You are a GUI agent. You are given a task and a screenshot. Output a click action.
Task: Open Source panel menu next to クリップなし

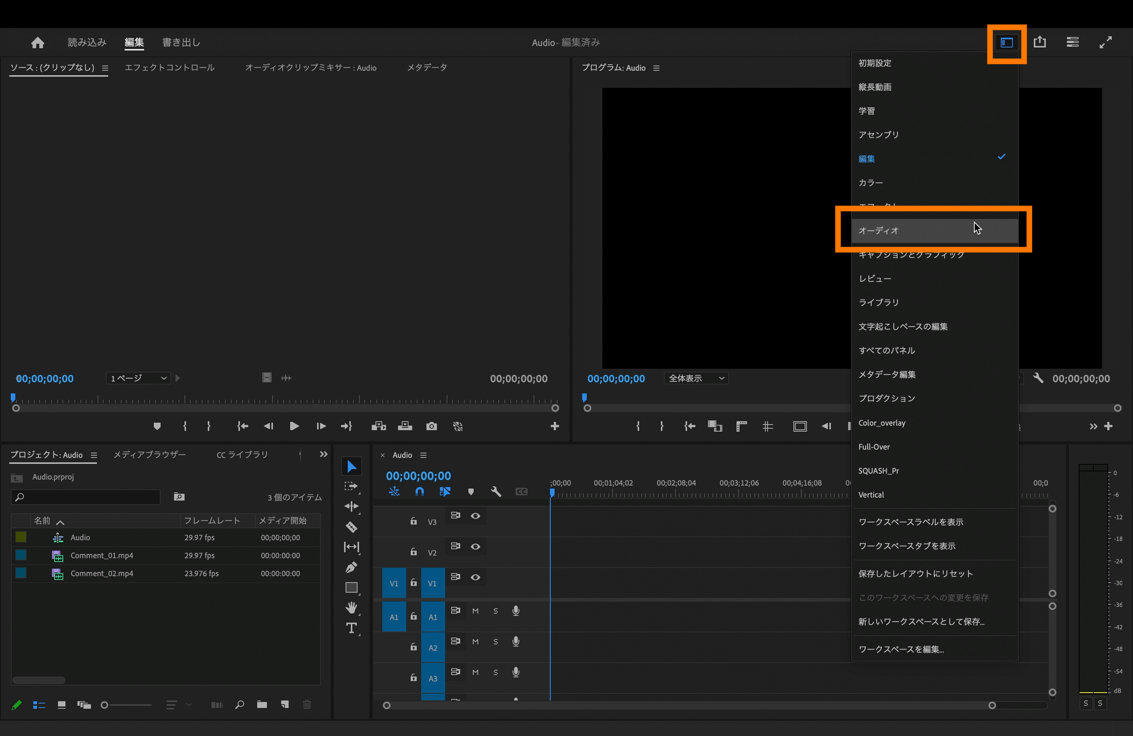pyautogui.click(x=105, y=68)
